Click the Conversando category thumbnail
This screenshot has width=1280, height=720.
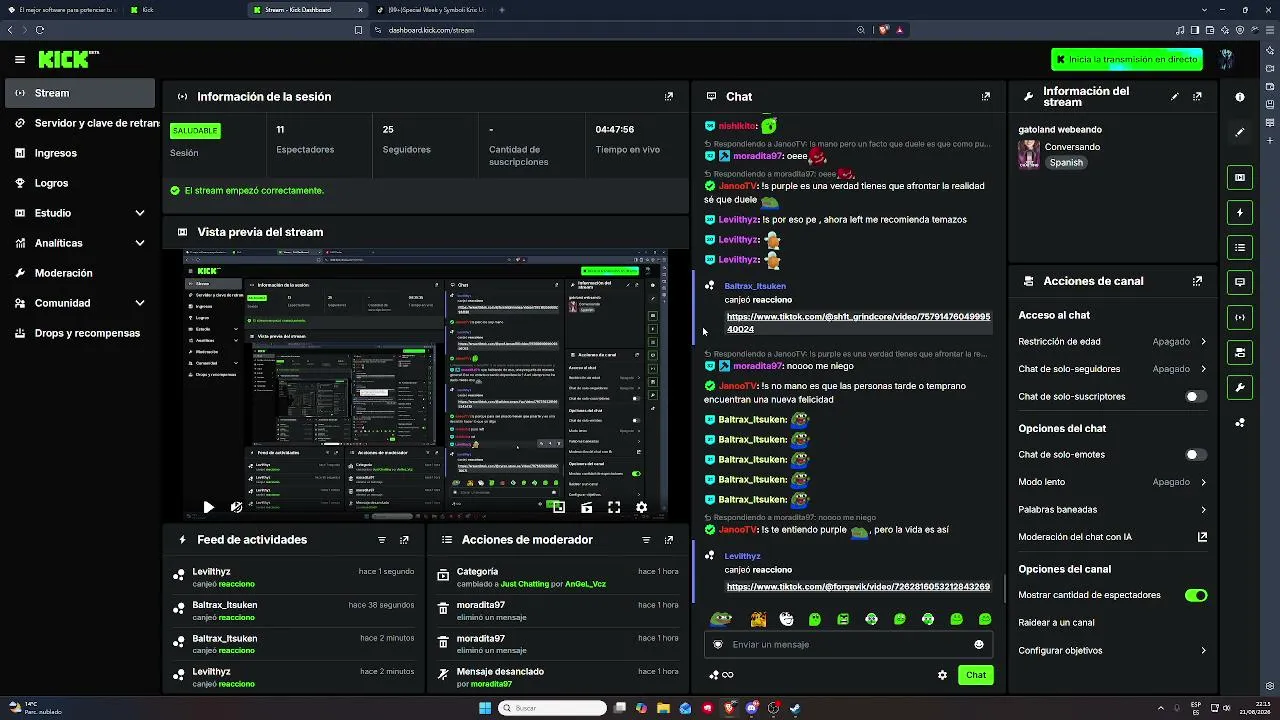pos(1029,154)
